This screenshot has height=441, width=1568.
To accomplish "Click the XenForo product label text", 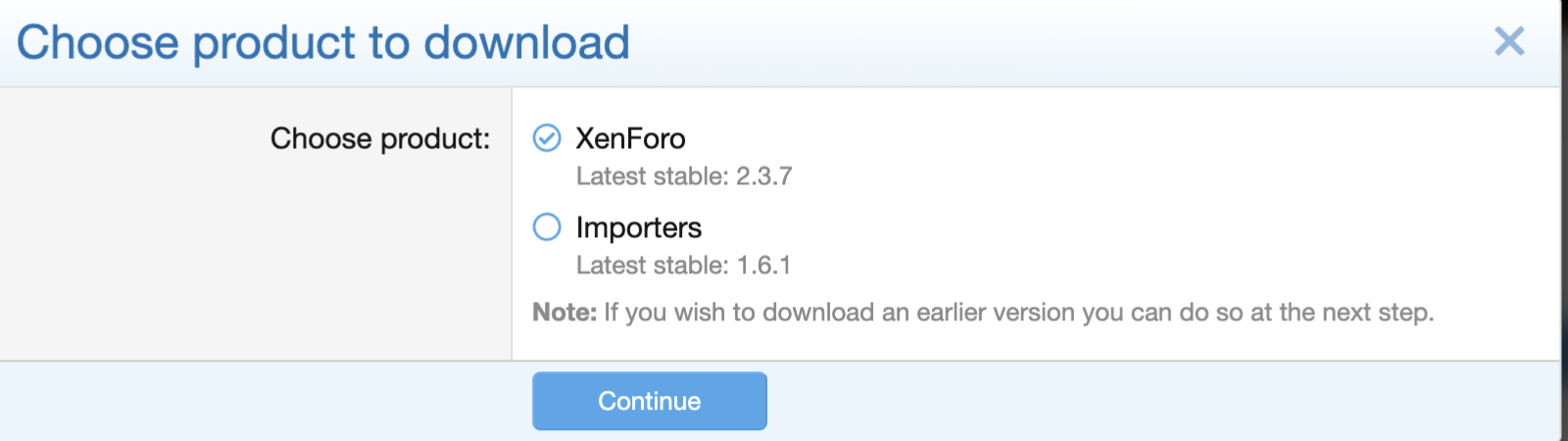I will [630, 138].
